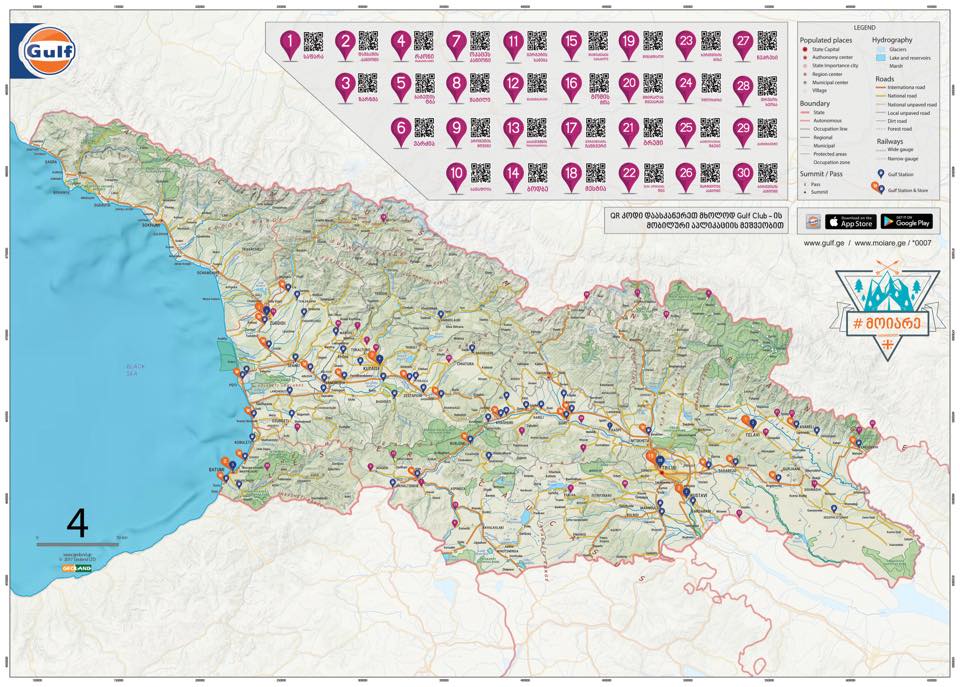
Task: Select numbered pin 8 in the QR panel
Action: [x=457, y=86]
